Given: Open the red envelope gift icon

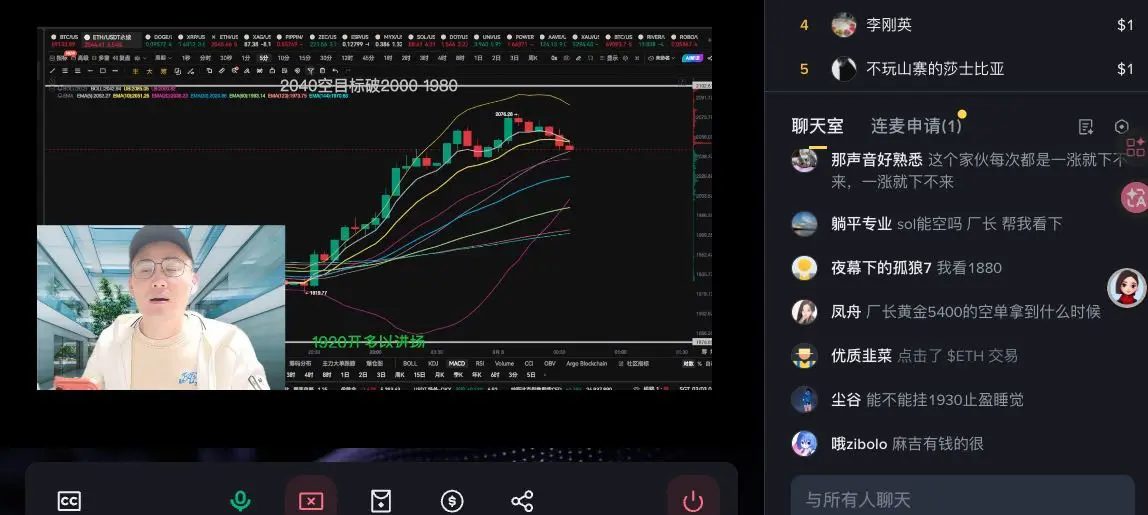Looking at the screenshot, I should point(381,501).
